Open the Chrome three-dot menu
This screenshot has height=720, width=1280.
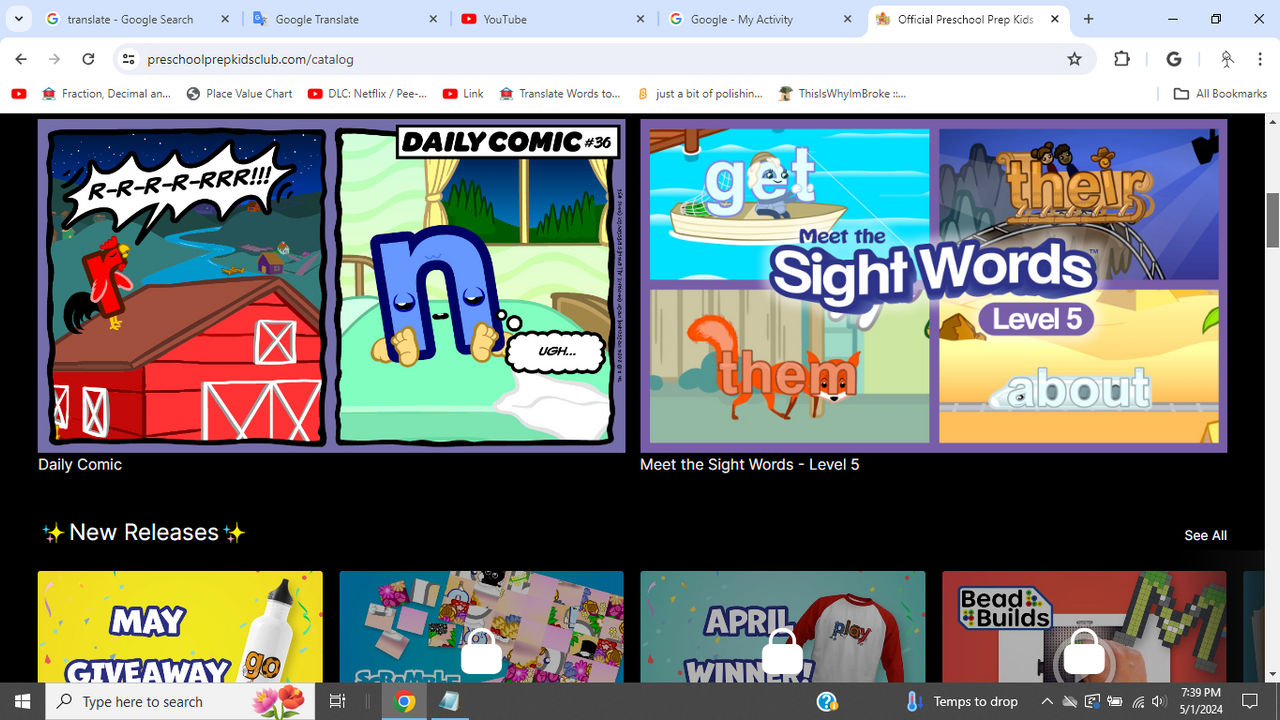point(1258,59)
